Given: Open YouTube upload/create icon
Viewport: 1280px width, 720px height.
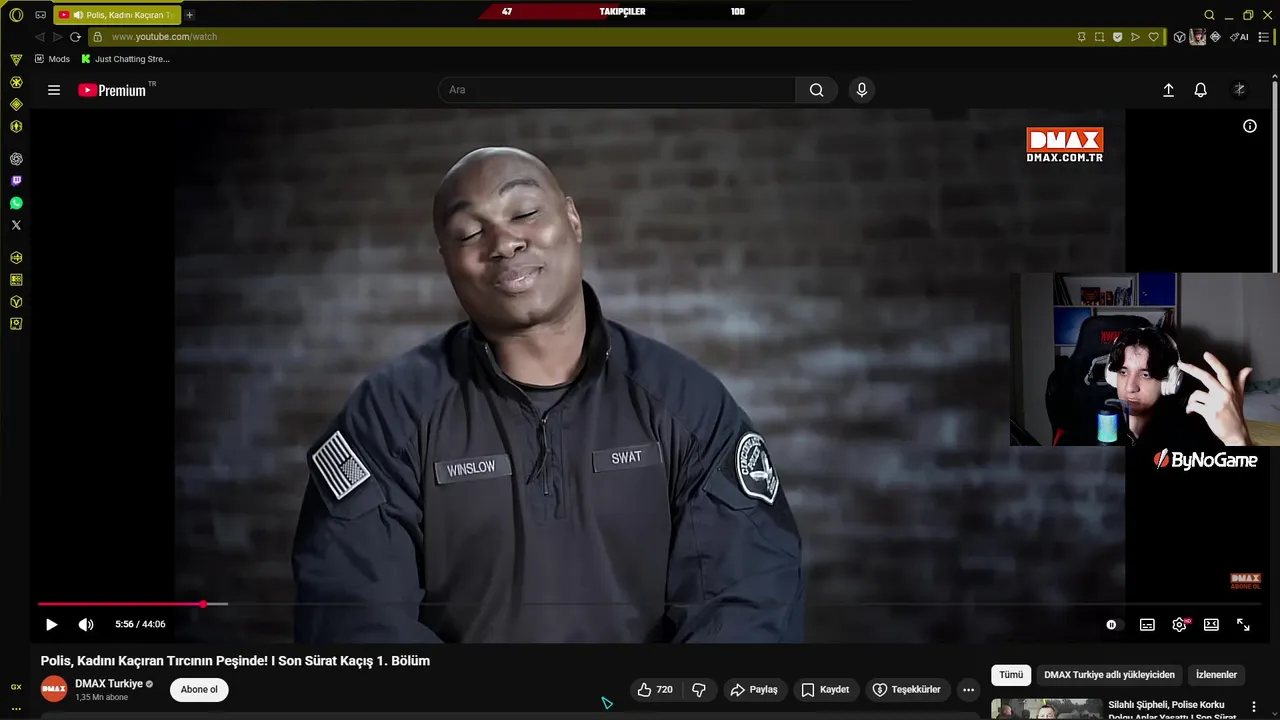Looking at the screenshot, I should 1168,90.
